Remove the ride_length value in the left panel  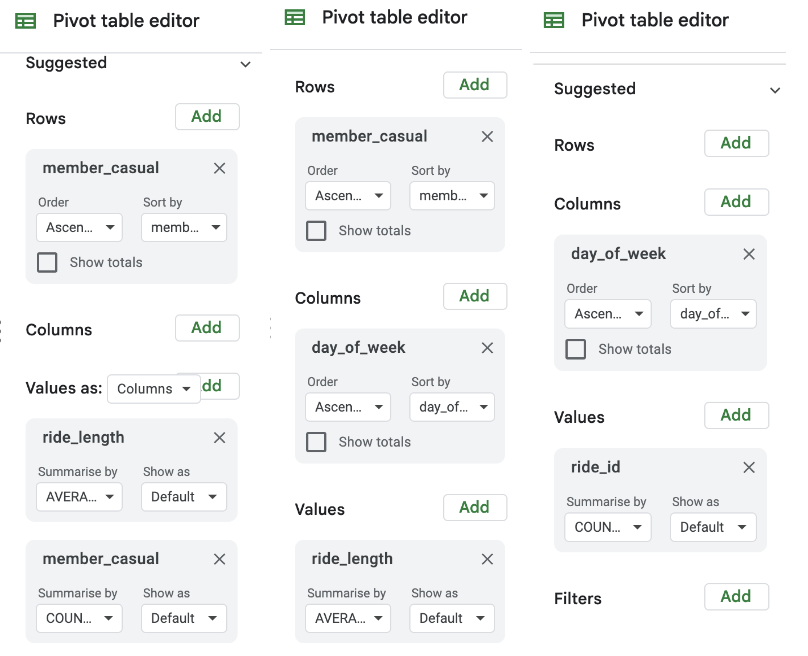click(x=219, y=437)
